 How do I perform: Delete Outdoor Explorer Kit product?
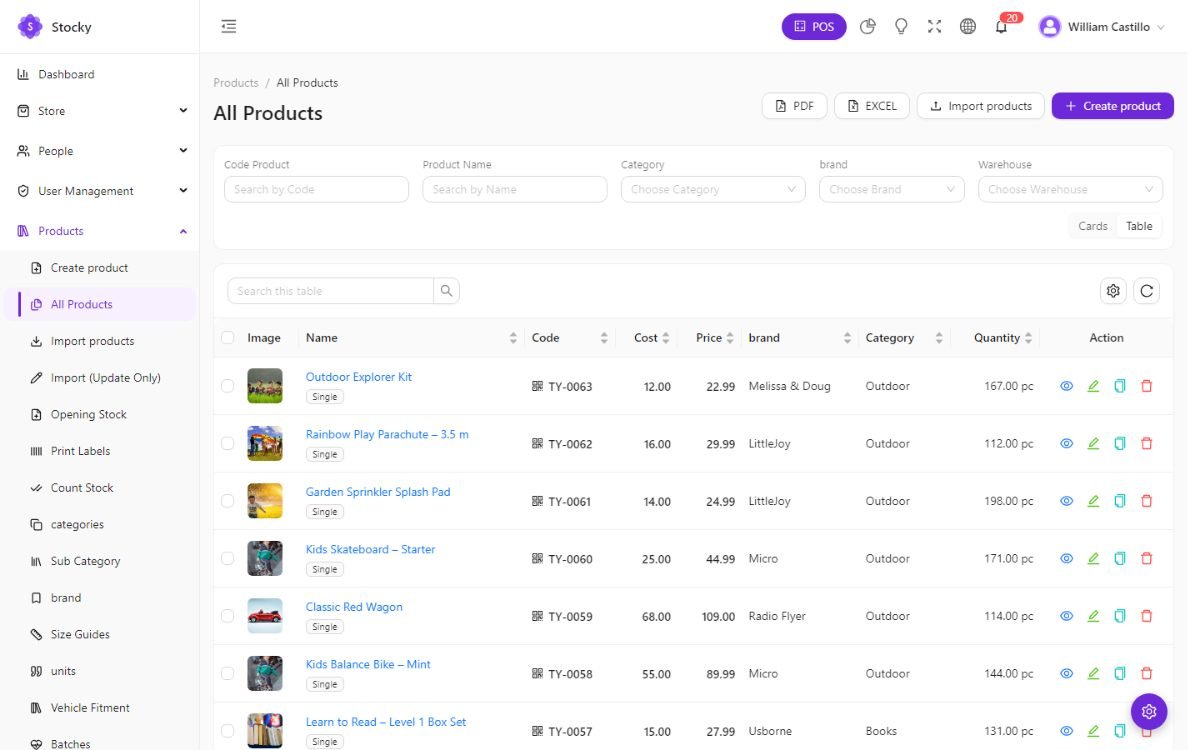coord(1147,386)
